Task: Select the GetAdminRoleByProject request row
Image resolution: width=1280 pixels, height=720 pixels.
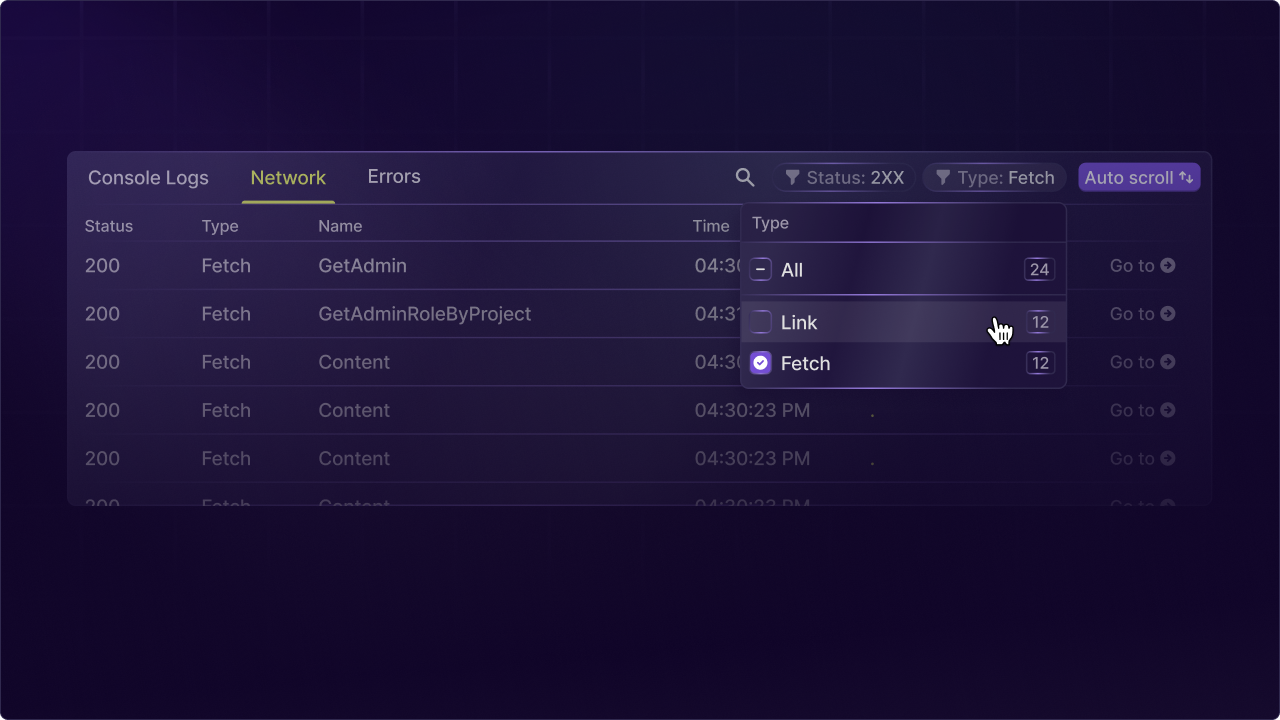Action: [424, 314]
